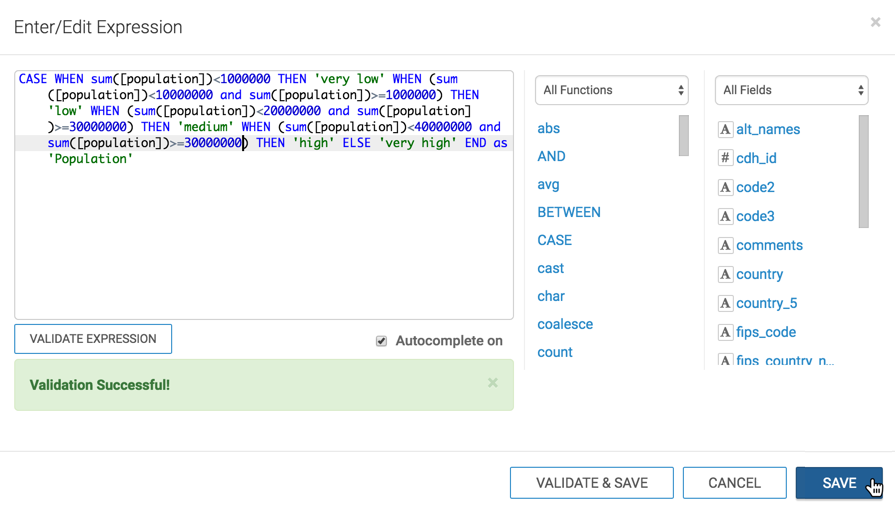895x511 pixels.
Task: Insert the CASE function from list
Action: pyautogui.click(x=554, y=240)
